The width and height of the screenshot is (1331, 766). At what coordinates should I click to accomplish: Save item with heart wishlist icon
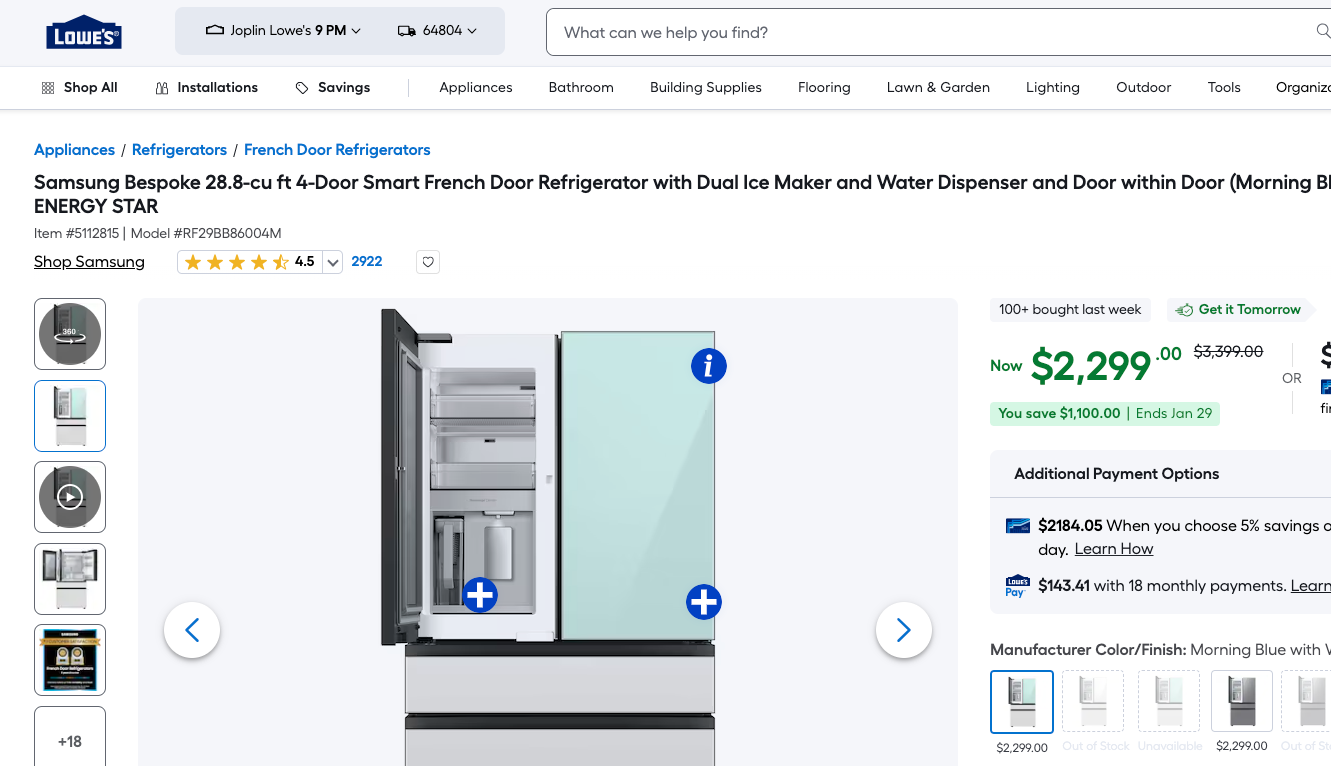click(x=428, y=262)
